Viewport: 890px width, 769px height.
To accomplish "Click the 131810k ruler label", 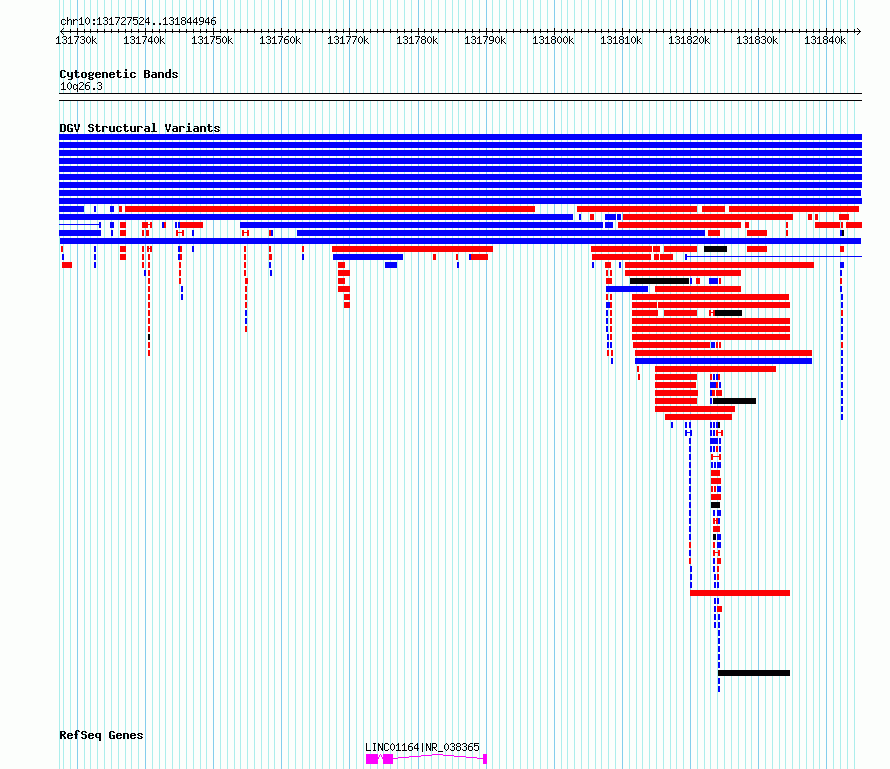I will tap(622, 40).
